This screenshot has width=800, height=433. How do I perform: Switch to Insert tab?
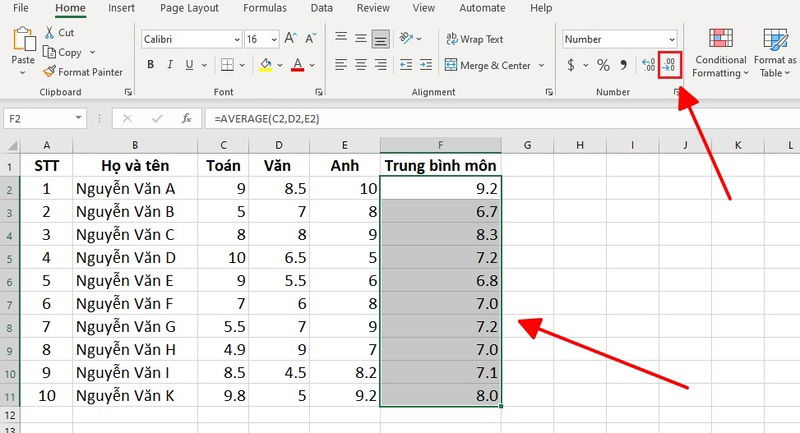[x=121, y=8]
